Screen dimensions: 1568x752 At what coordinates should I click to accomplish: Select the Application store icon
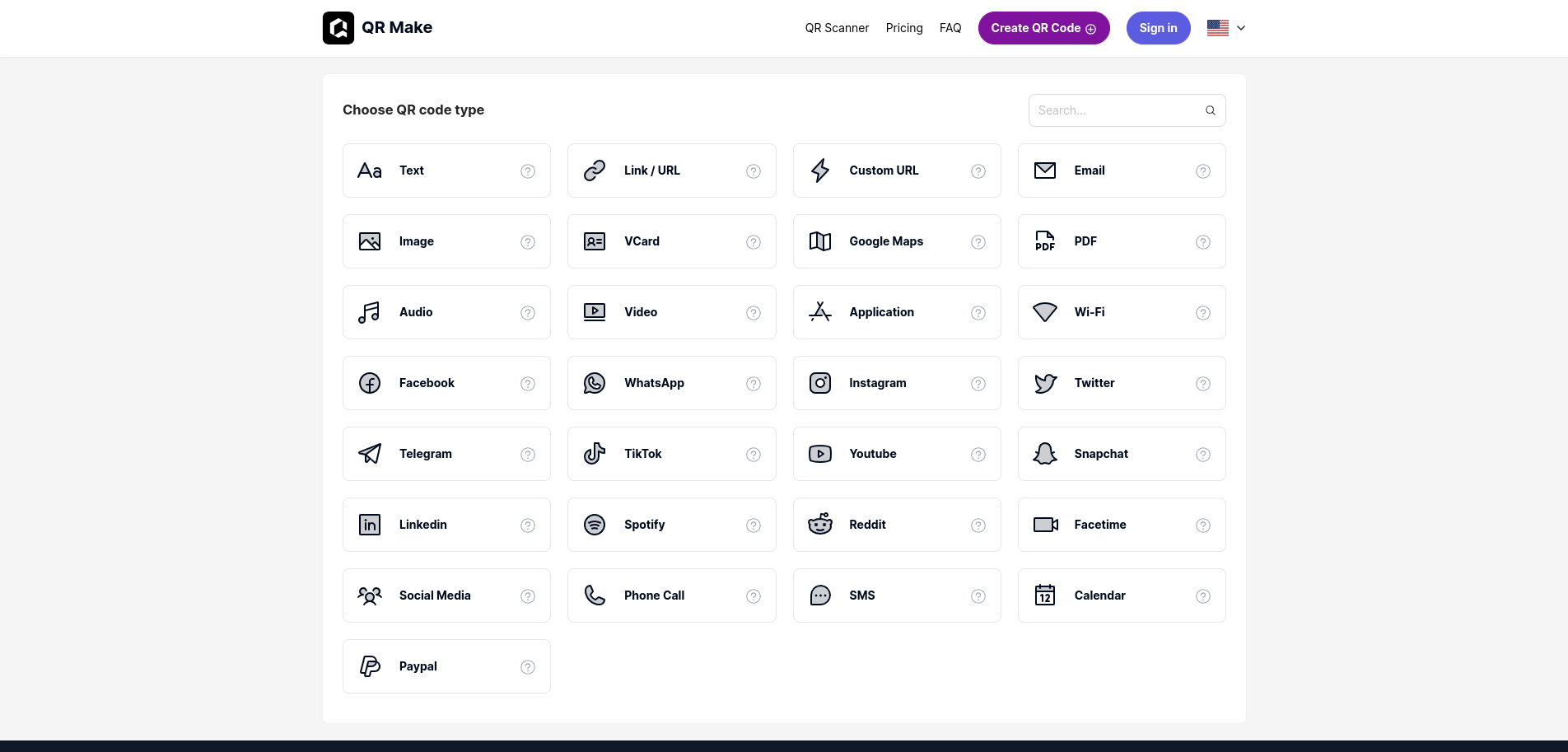coord(820,312)
